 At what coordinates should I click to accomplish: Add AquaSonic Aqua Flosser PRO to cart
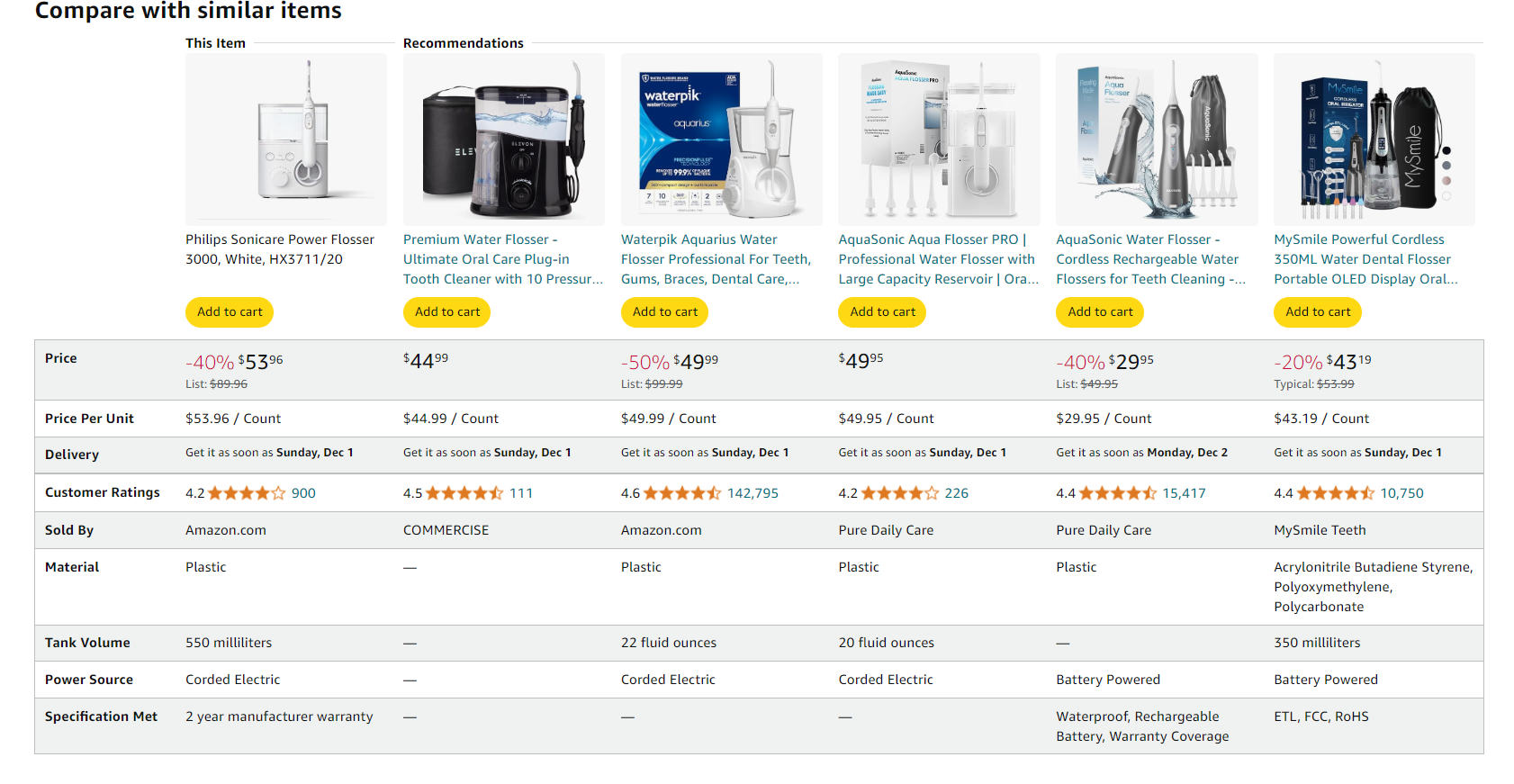point(882,311)
